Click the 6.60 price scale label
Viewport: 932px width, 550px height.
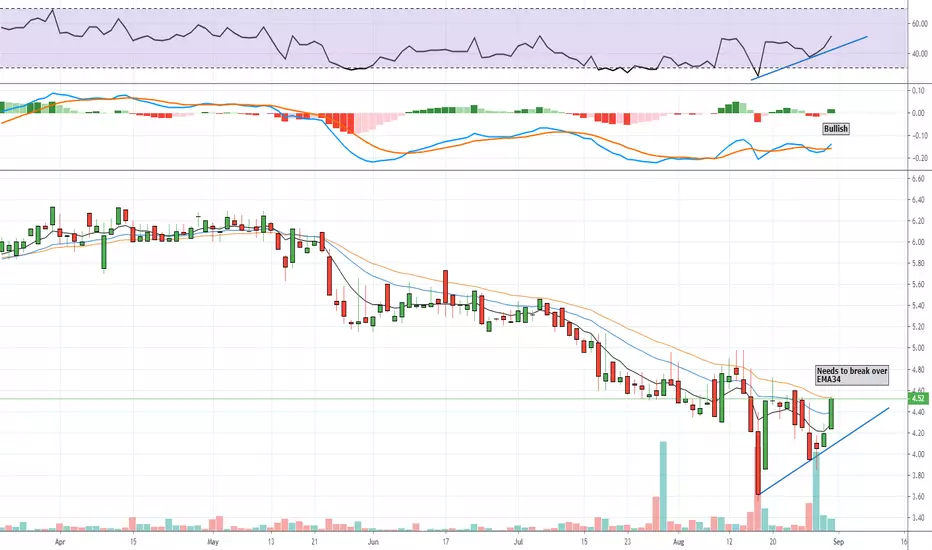click(x=918, y=179)
